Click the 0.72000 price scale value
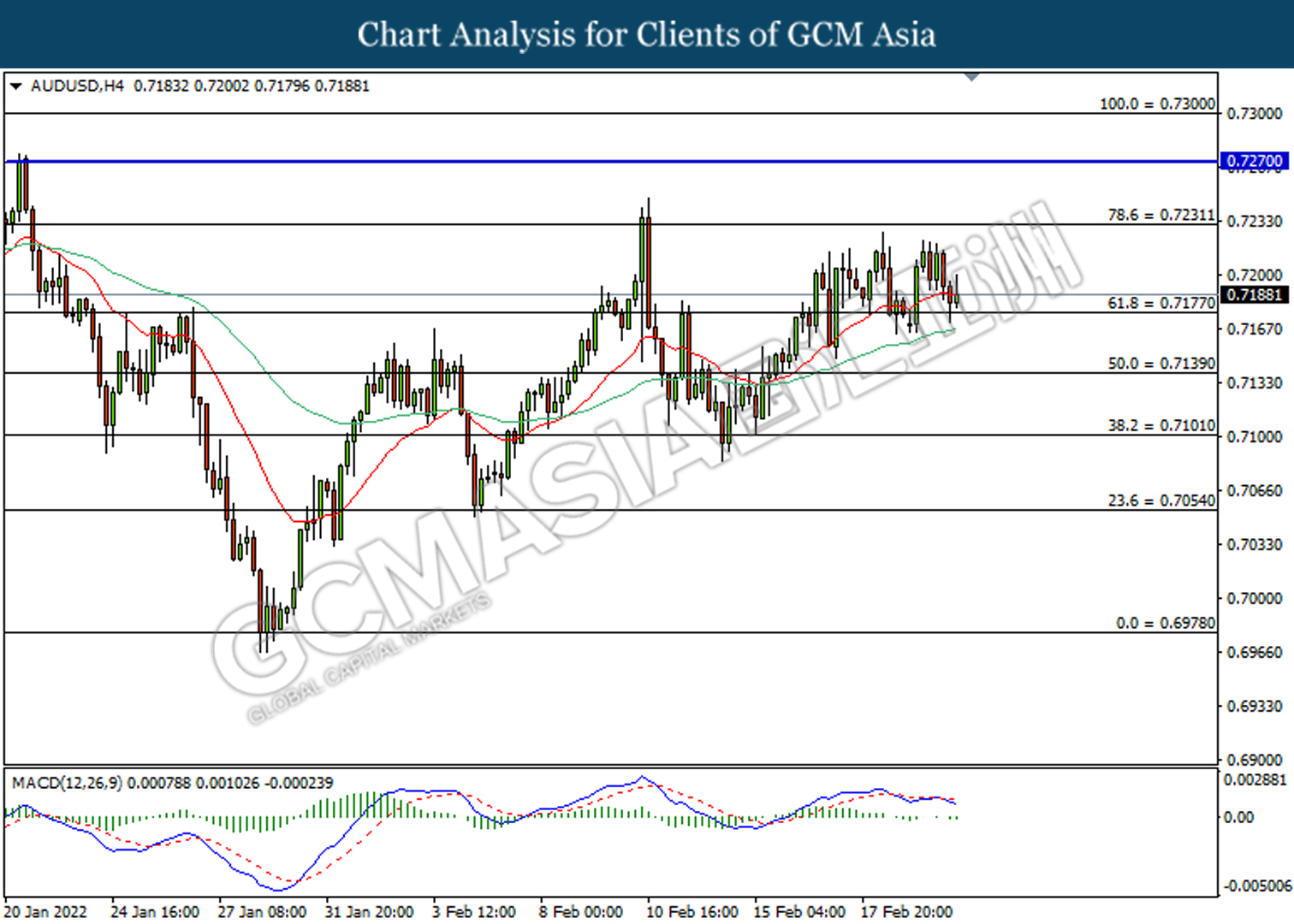Screen dimensions: 1294x924 tap(1255, 275)
